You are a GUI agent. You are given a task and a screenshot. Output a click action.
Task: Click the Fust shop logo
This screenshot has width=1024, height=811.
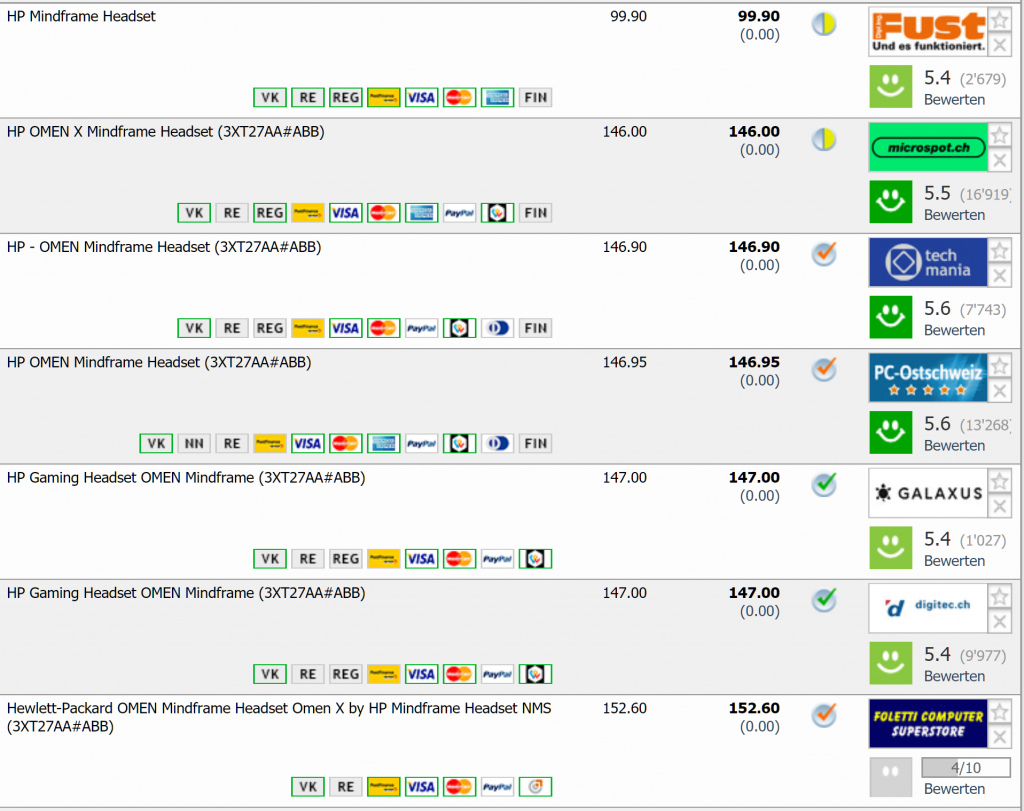click(x=927, y=32)
